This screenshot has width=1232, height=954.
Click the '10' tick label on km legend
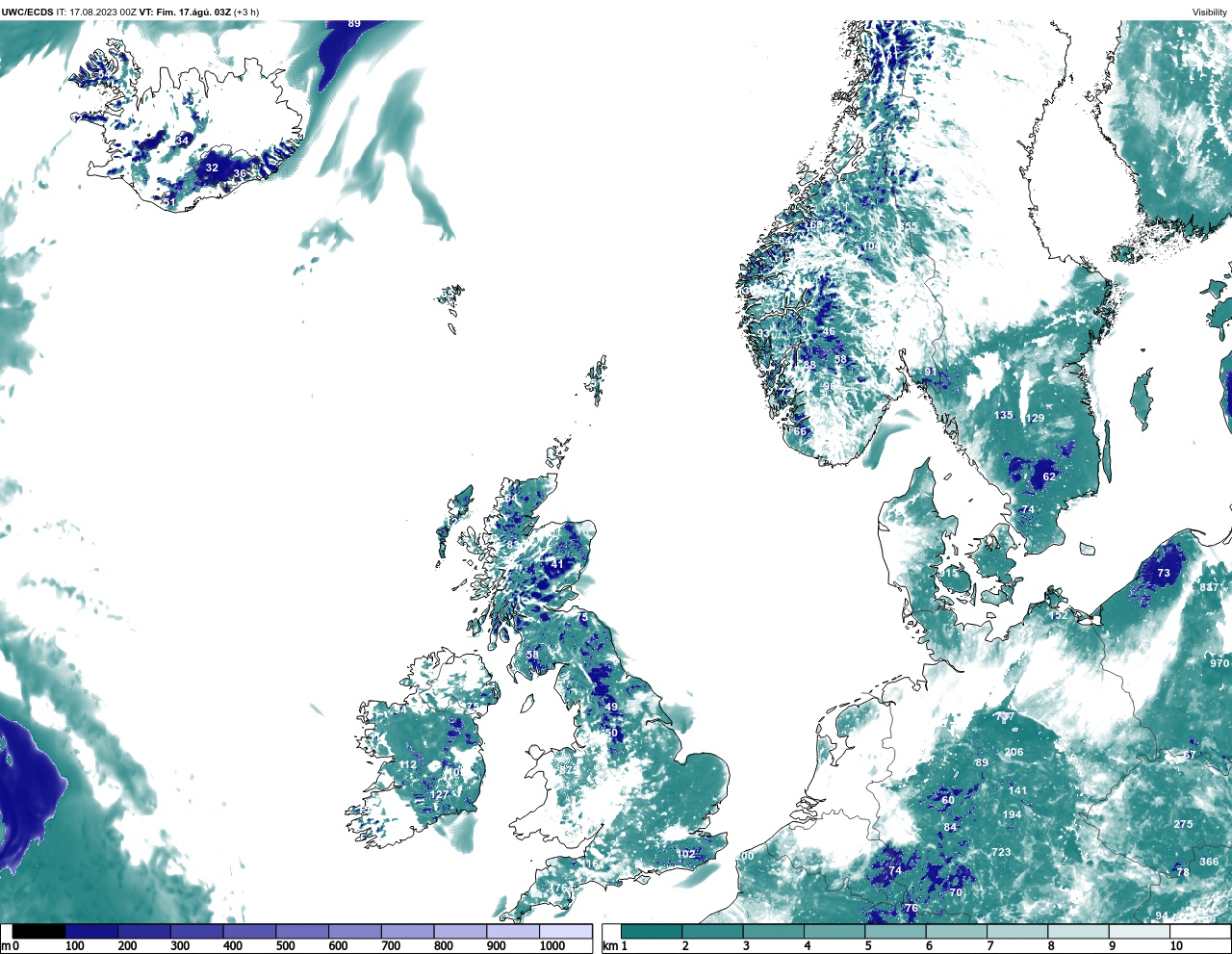tap(1176, 946)
